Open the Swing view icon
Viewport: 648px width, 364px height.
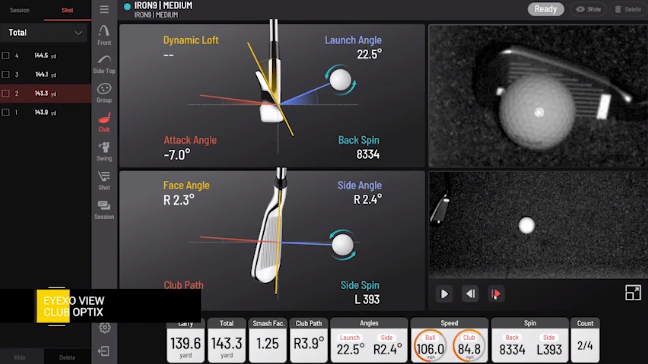pos(104,152)
